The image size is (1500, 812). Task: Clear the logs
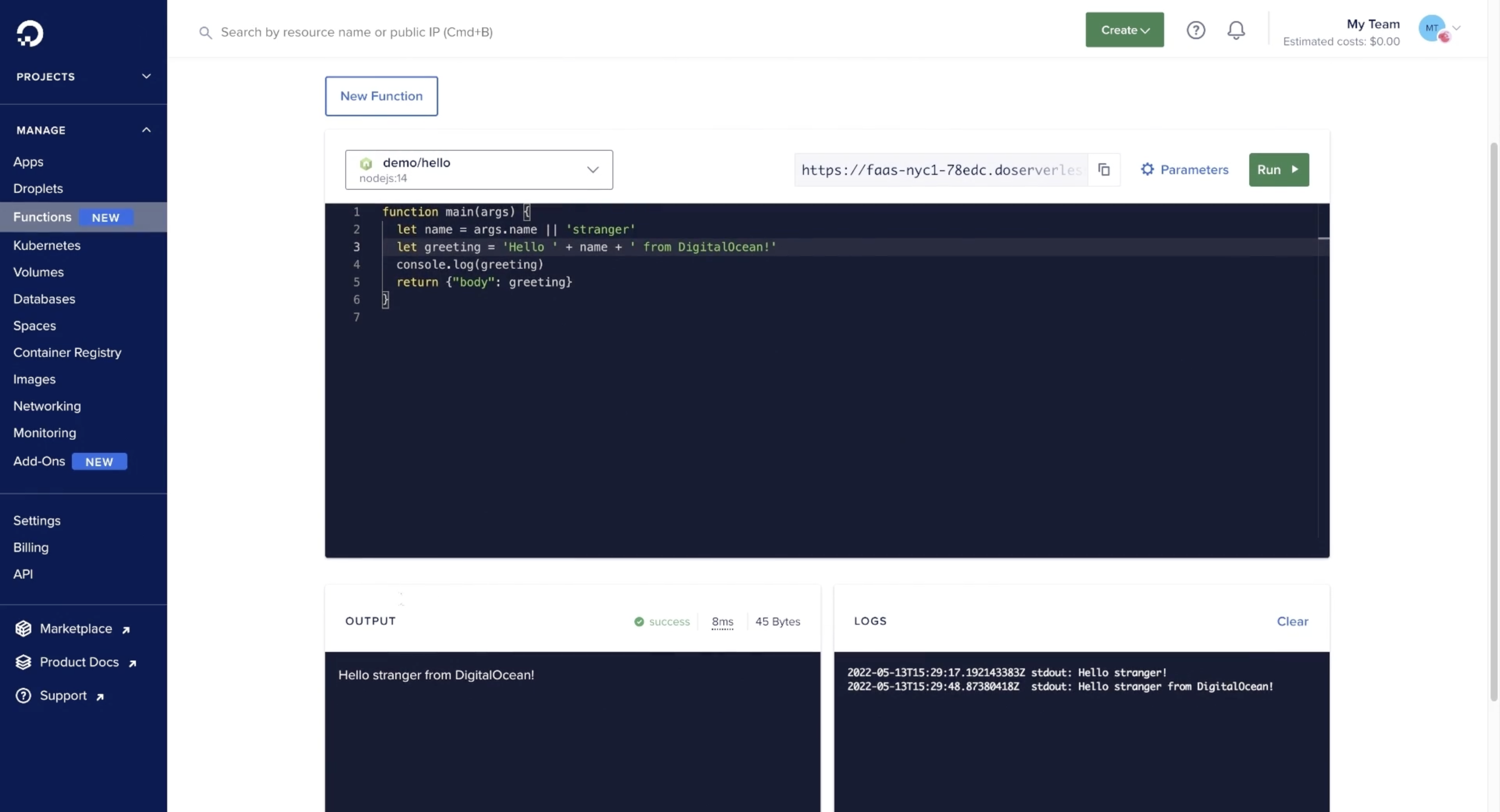click(x=1292, y=621)
